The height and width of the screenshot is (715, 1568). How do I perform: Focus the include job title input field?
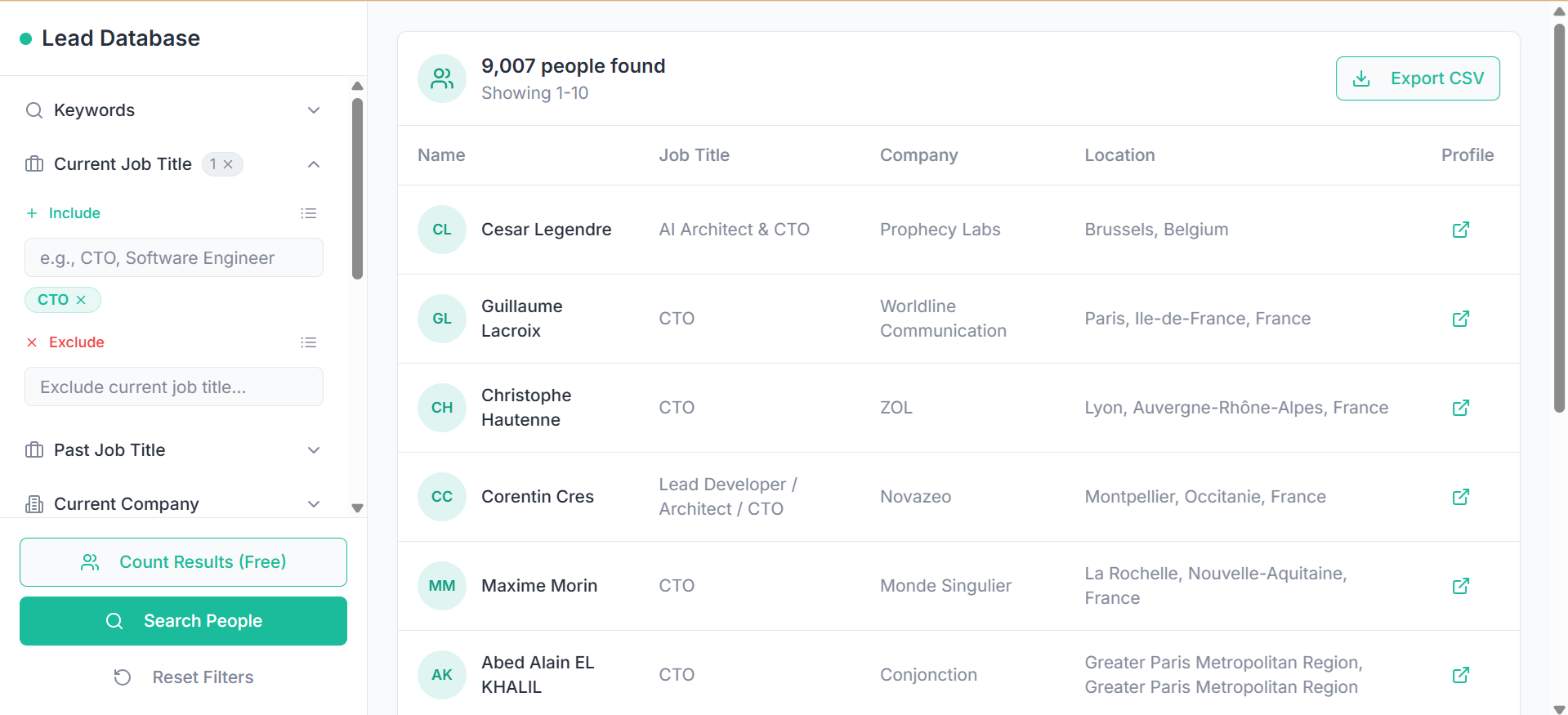coord(174,258)
